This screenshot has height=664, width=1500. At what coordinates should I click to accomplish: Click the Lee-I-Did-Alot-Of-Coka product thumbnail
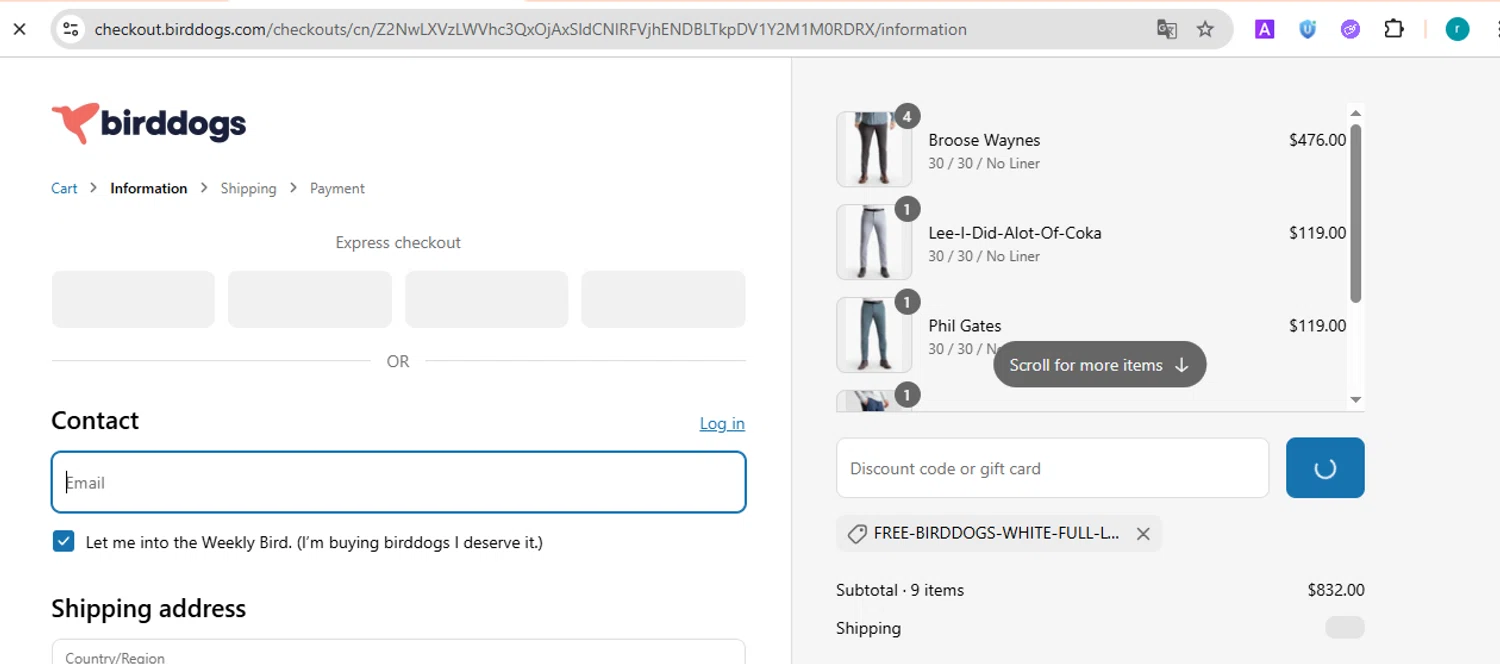click(x=874, y=242)
